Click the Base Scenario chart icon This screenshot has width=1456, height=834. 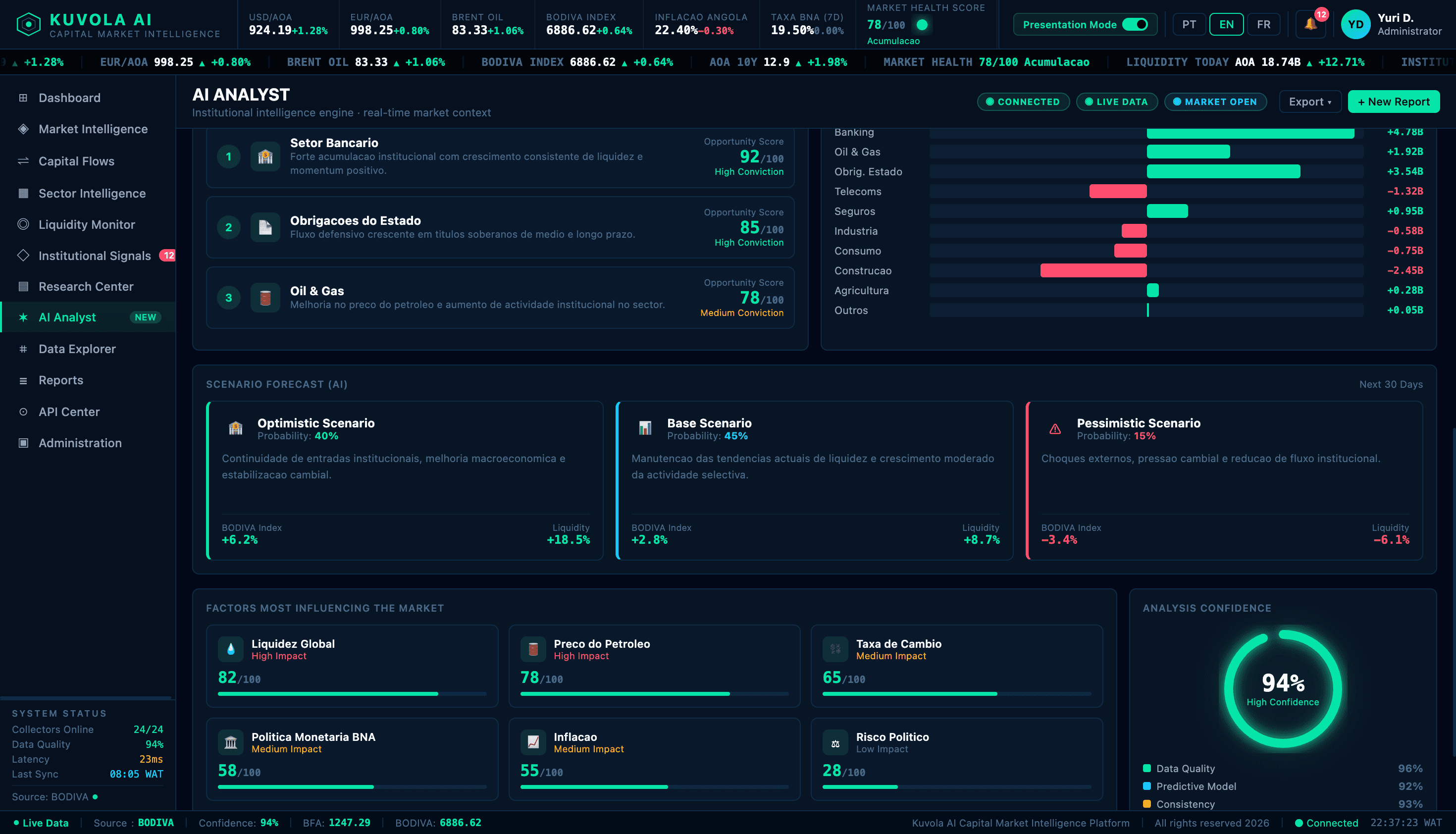645,428
